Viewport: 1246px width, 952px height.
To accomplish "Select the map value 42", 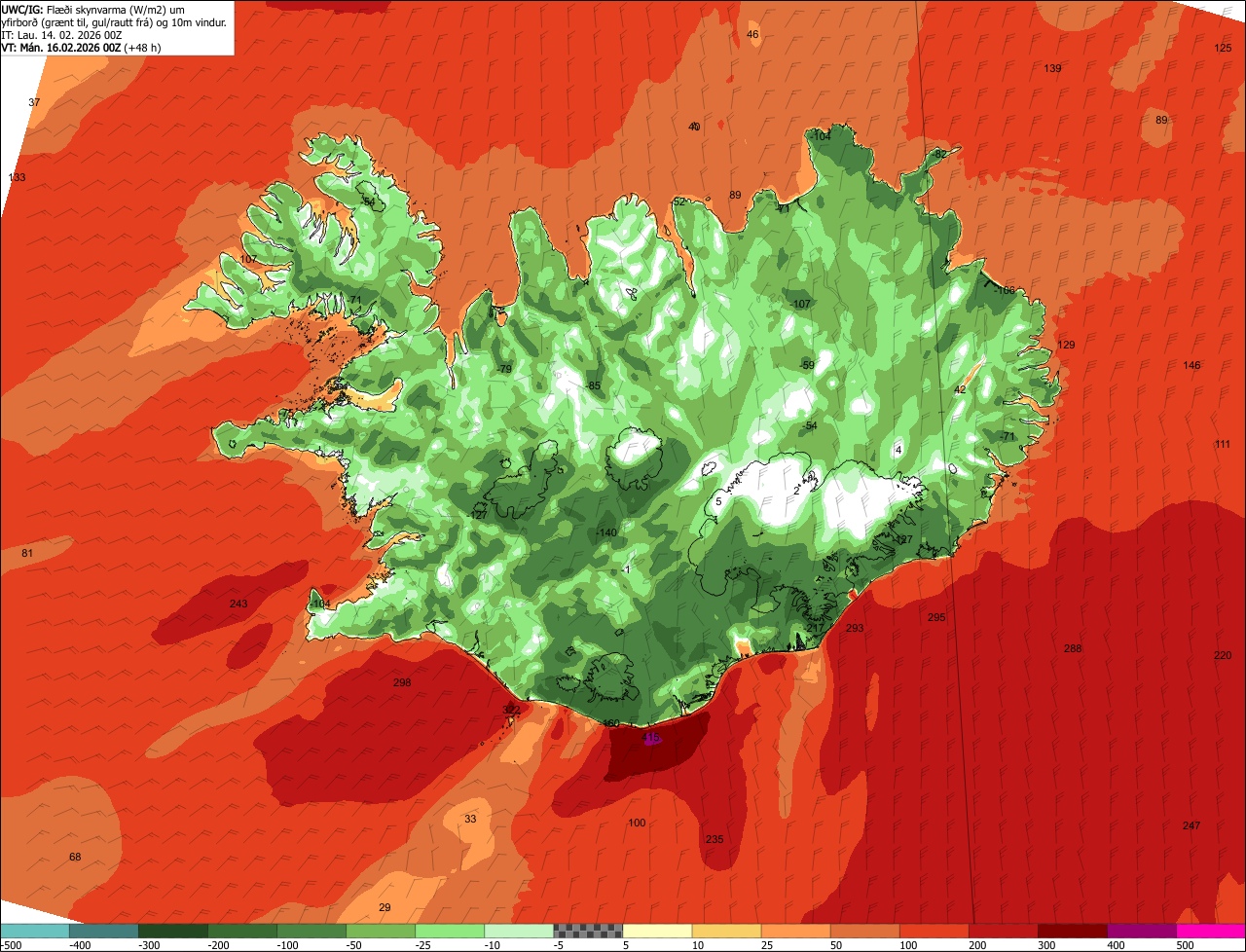I will (x=960, y=389).
